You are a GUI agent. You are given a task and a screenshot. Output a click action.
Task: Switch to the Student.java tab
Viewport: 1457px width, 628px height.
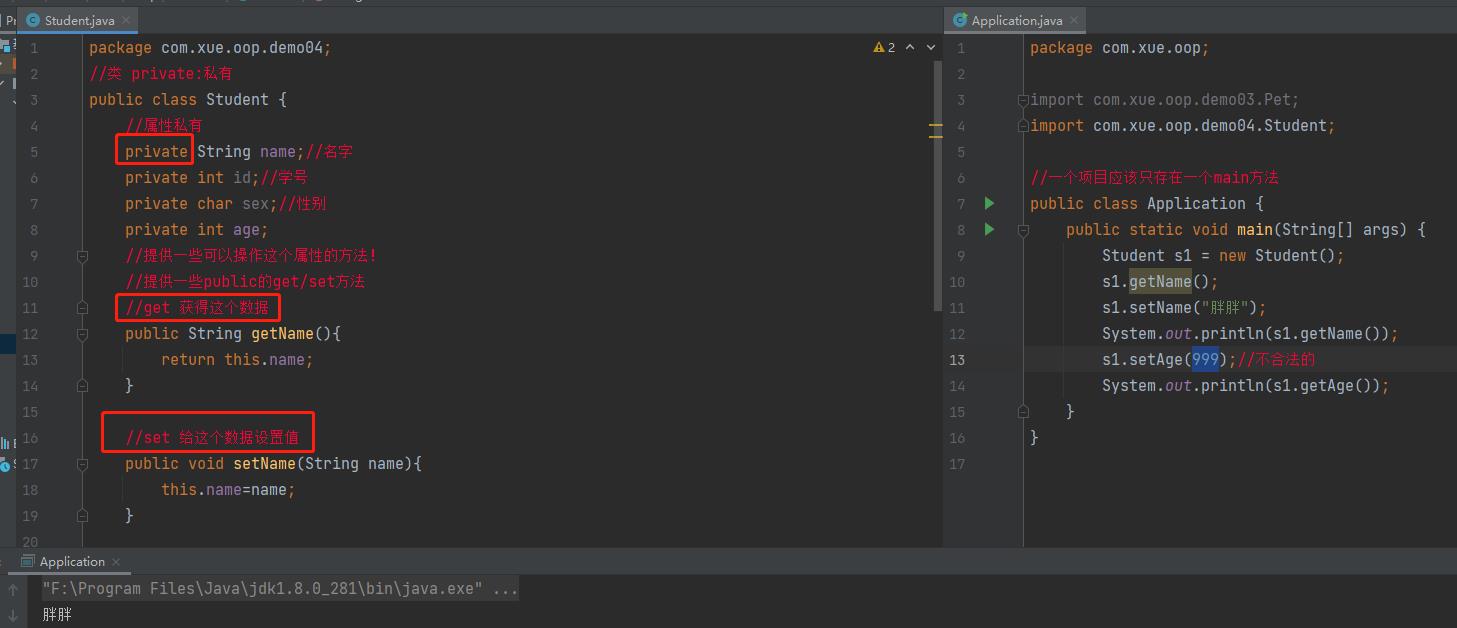coord(79,20)
